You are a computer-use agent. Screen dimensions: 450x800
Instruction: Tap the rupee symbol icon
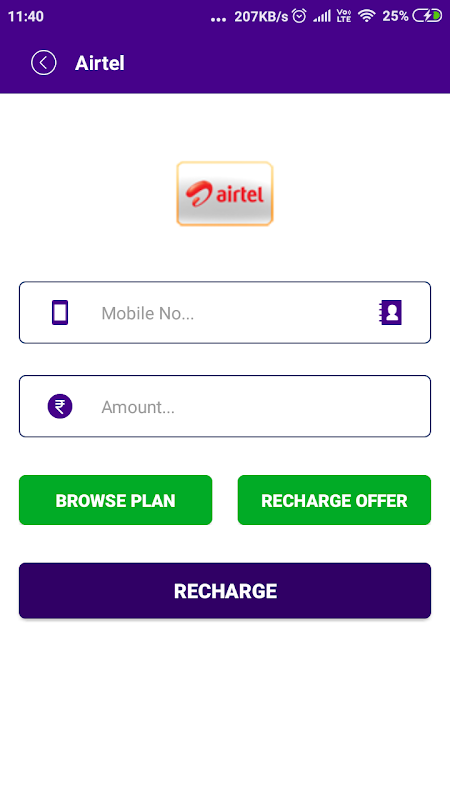(60, 407)
